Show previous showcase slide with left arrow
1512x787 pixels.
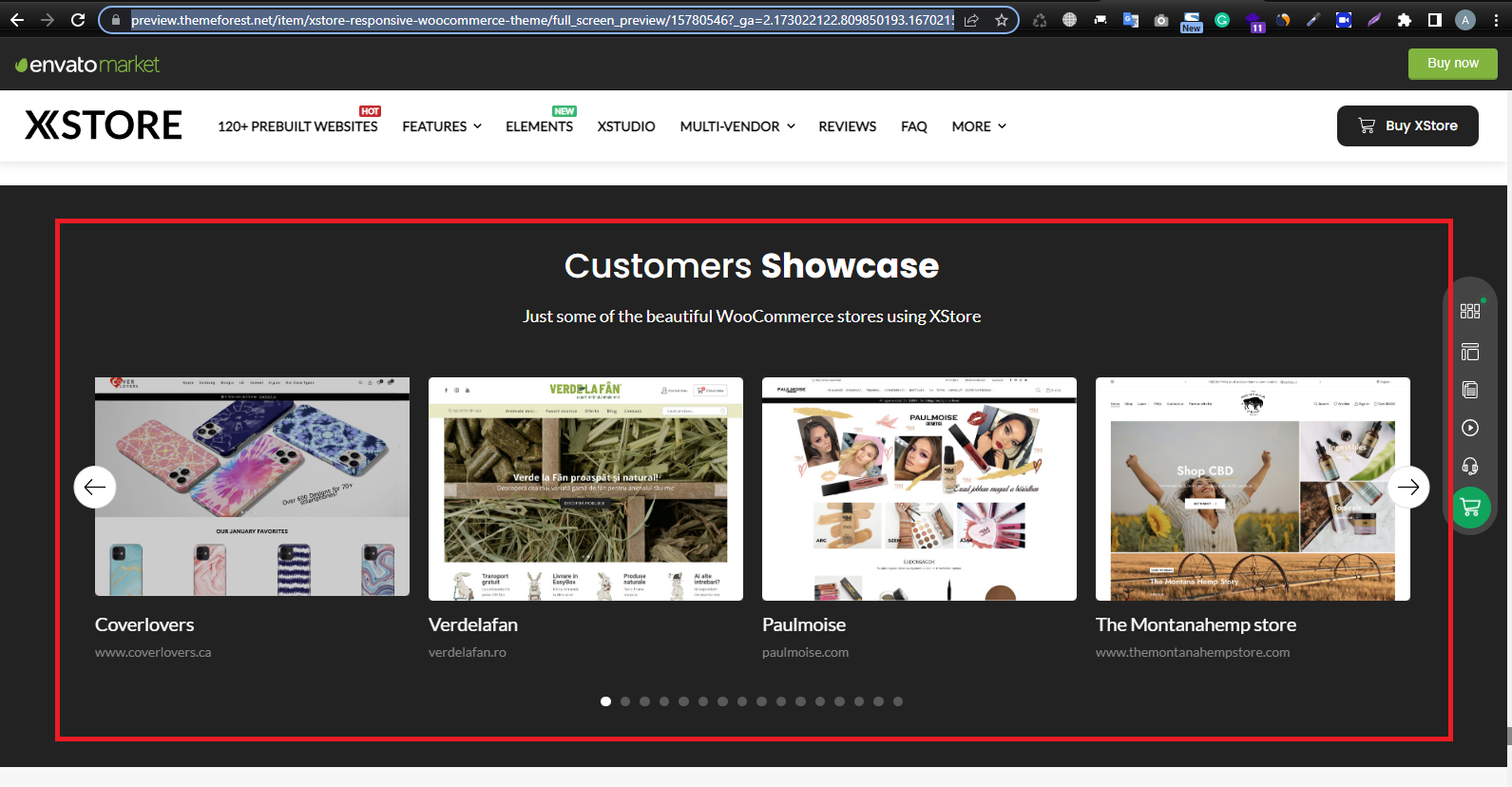95,488
